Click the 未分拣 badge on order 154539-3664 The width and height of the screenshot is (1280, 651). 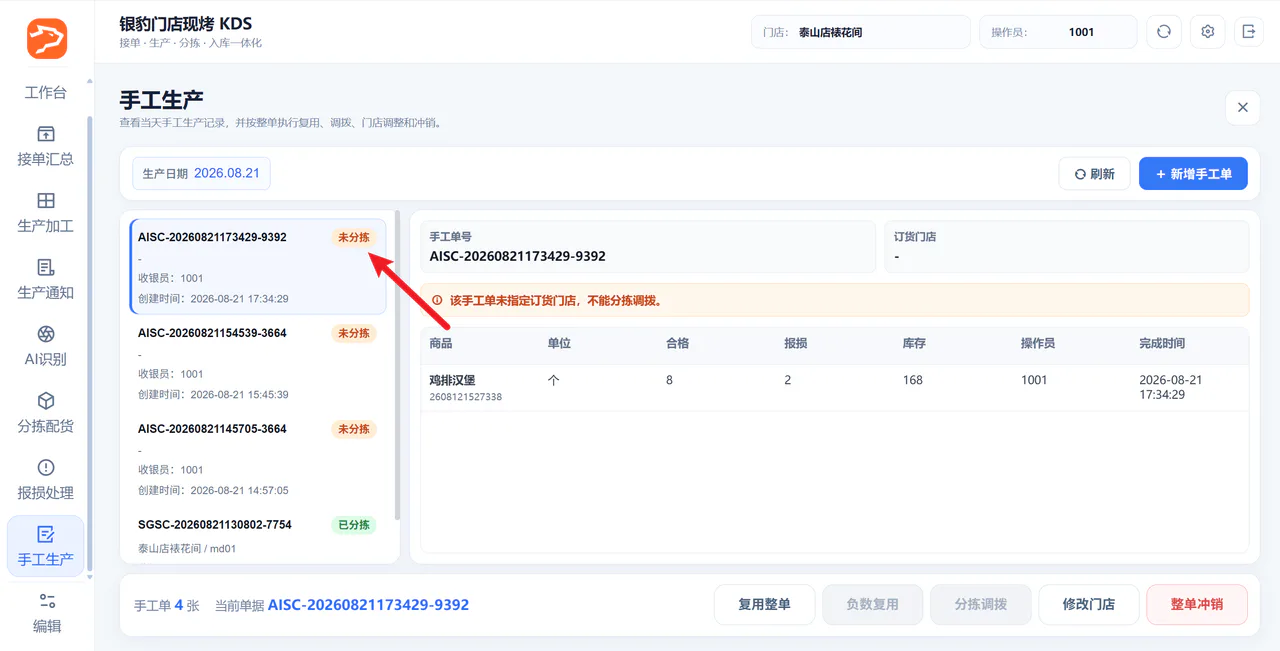coord(354,333)
